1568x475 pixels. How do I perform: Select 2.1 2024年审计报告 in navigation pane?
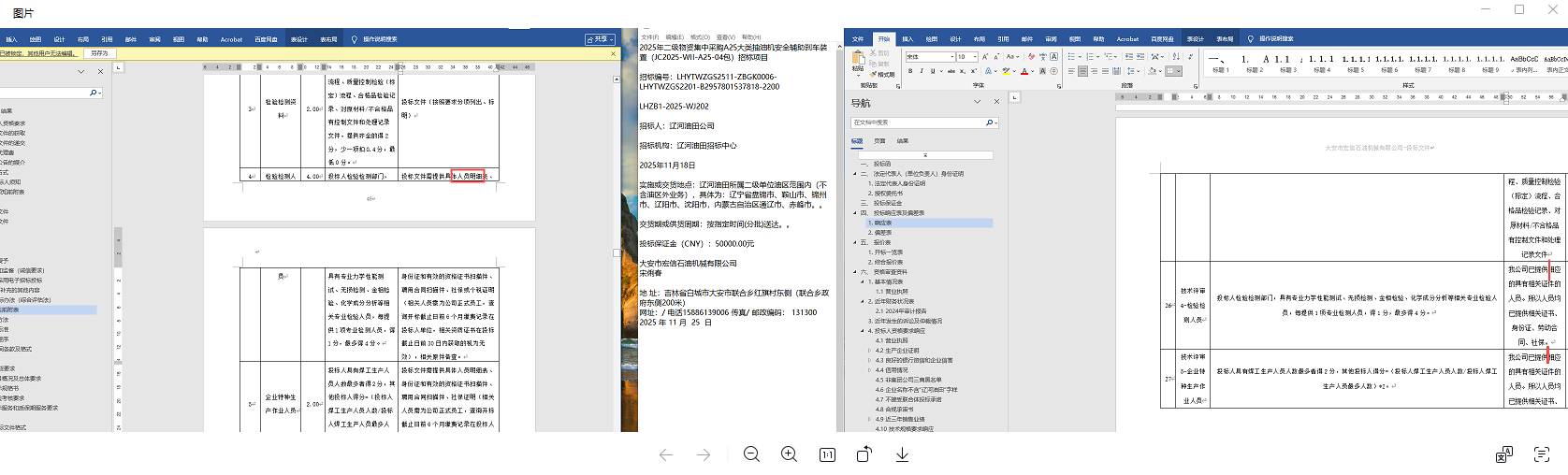click(x=903, y=311)
